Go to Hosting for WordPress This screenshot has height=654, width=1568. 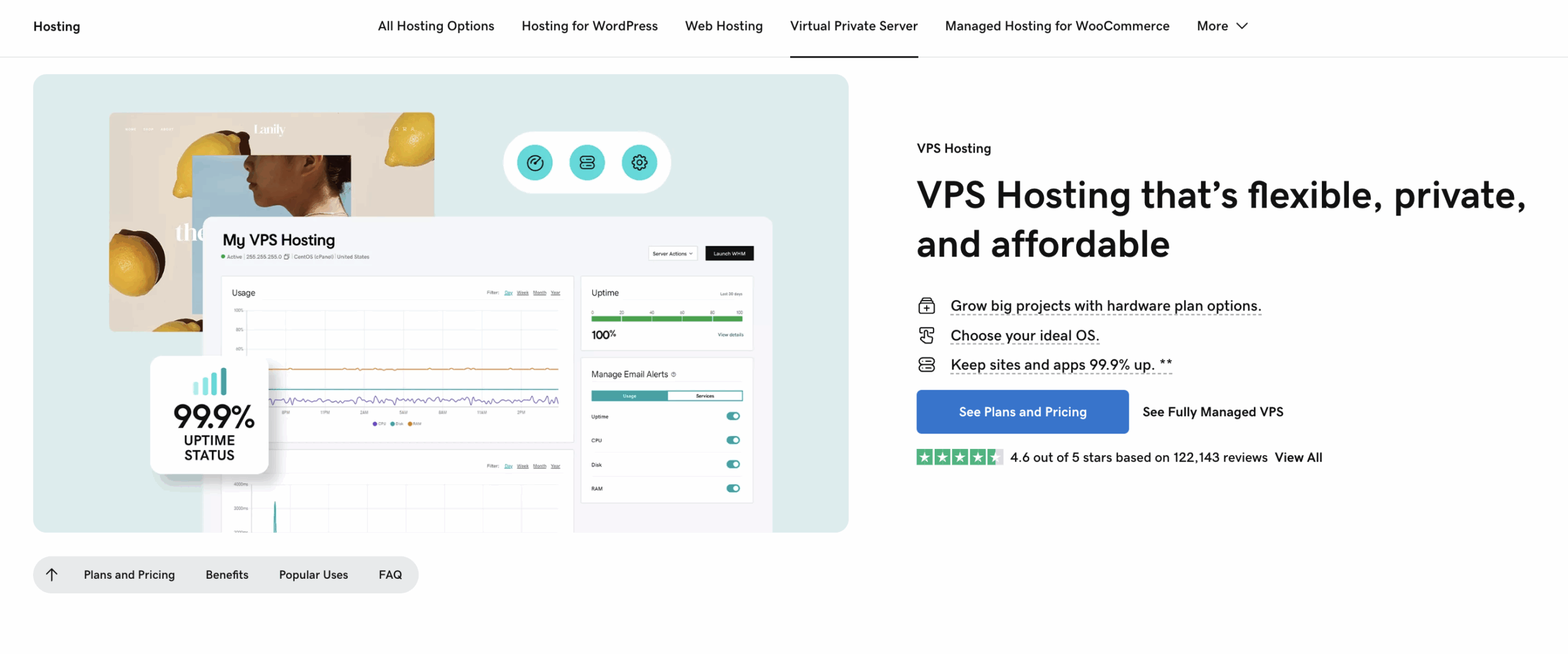pos(589,26)
